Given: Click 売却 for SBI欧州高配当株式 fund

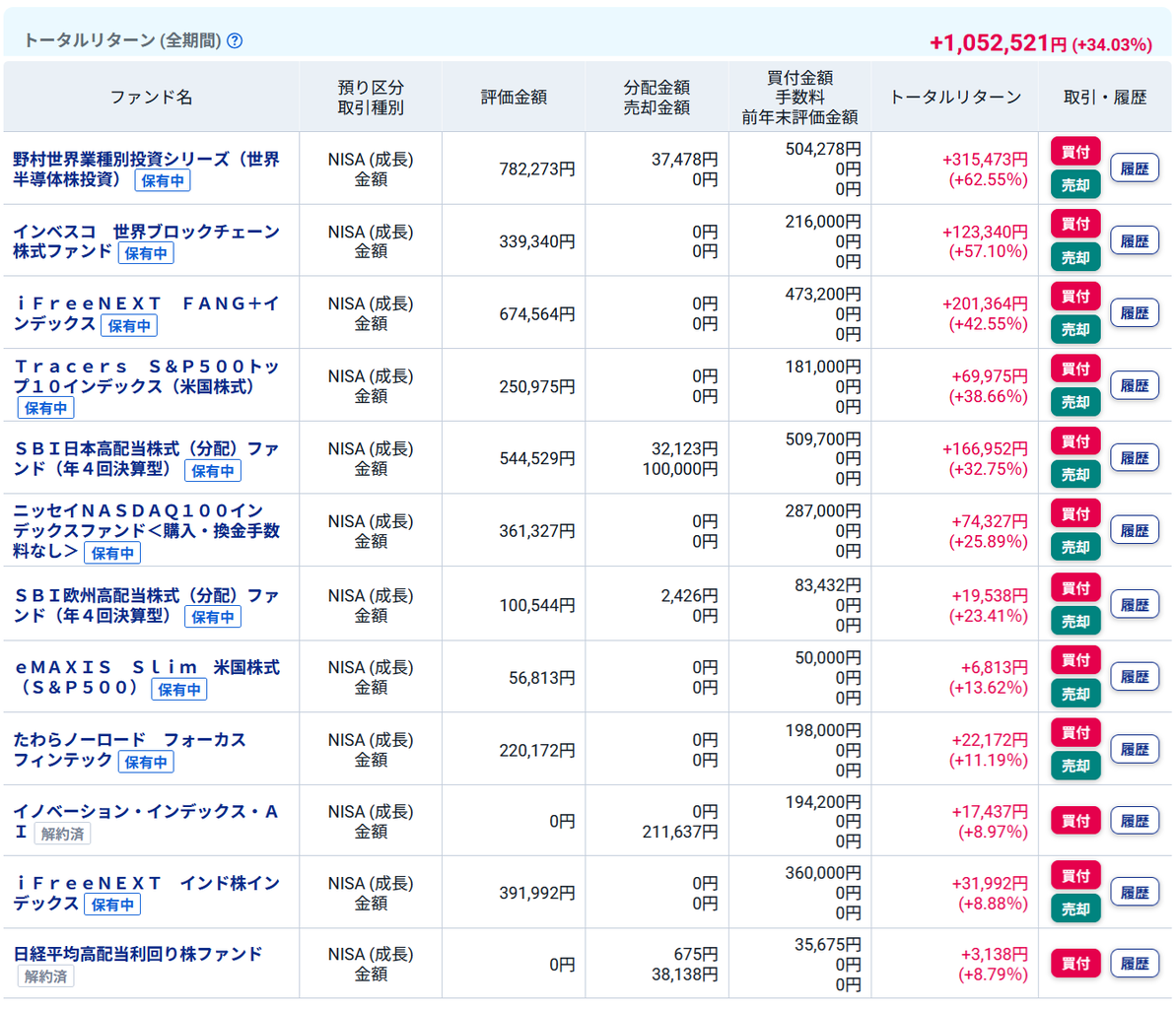Looking at the screenshot, I should [1075, 622].
